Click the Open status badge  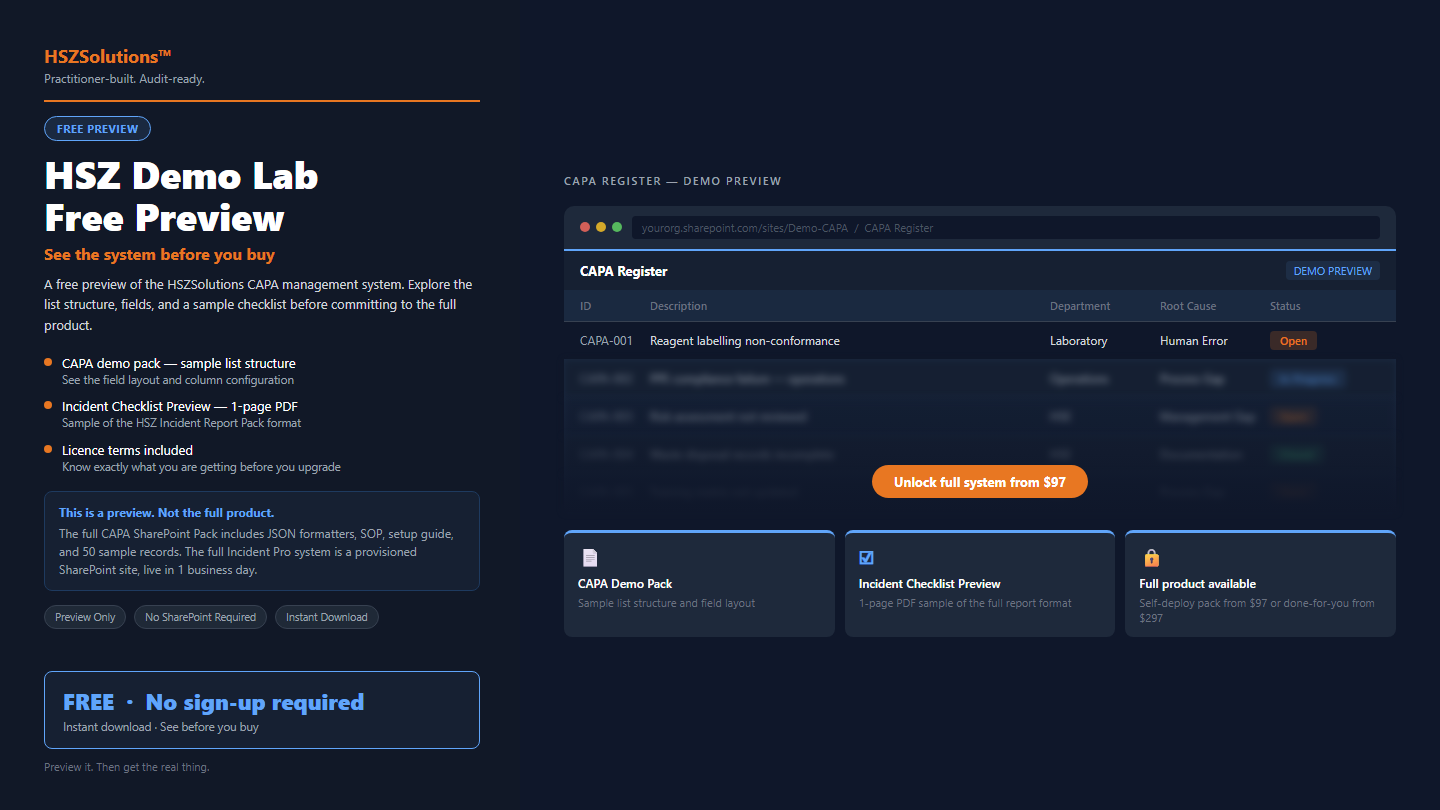click(x=1294, y=341)
